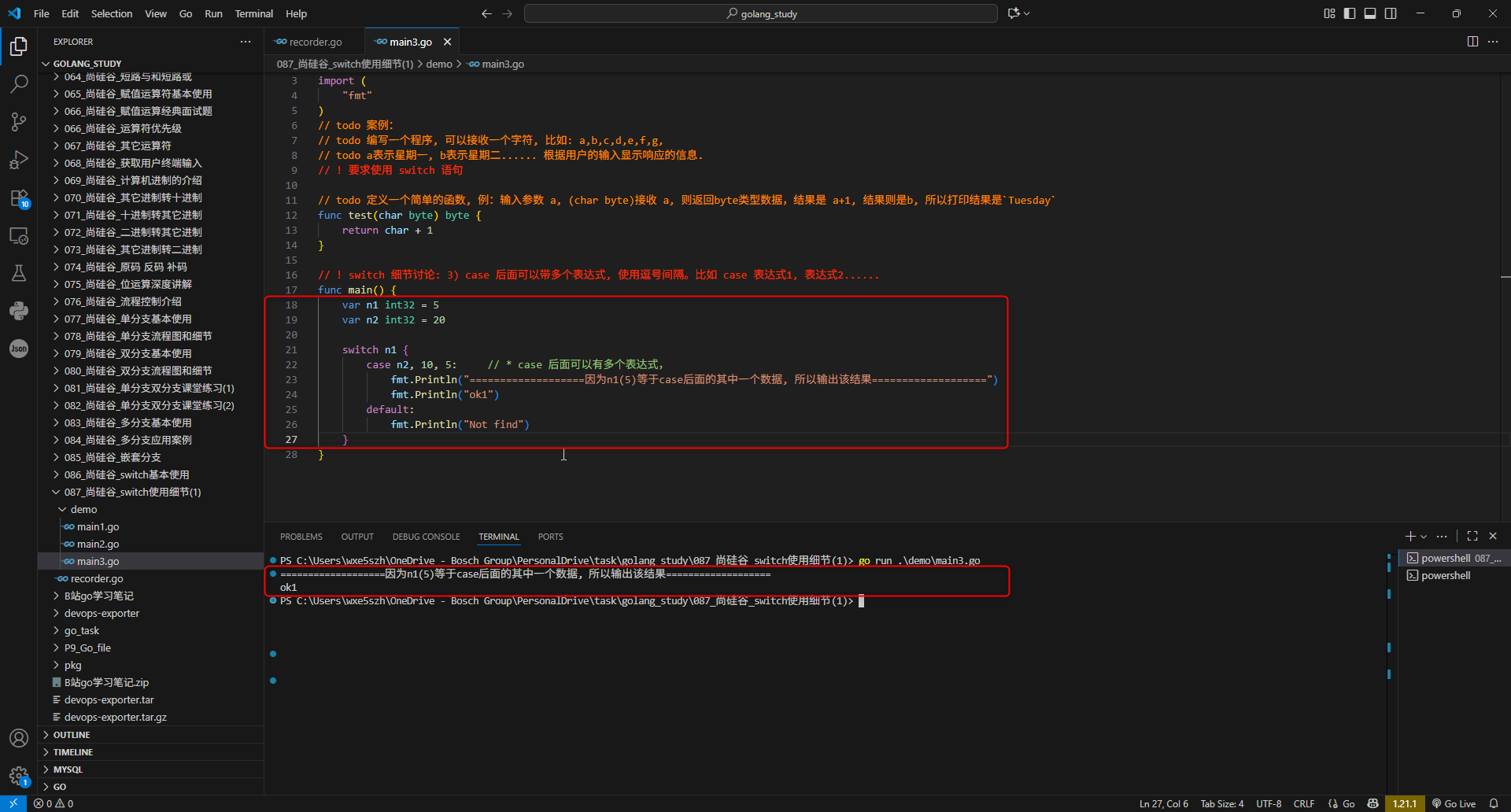Open the Python extension view
Screen dimensions: 1511x812
pos(19,311)
